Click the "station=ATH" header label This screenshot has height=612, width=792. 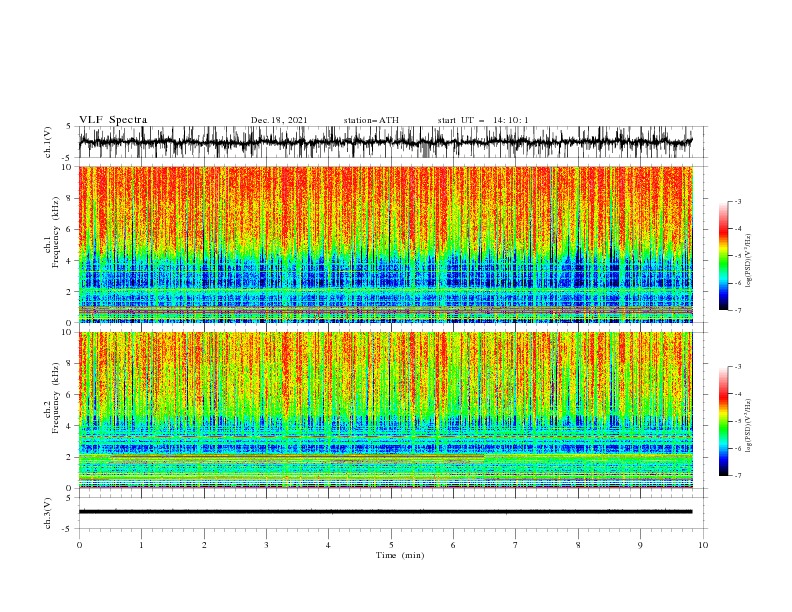coord(371,120)
